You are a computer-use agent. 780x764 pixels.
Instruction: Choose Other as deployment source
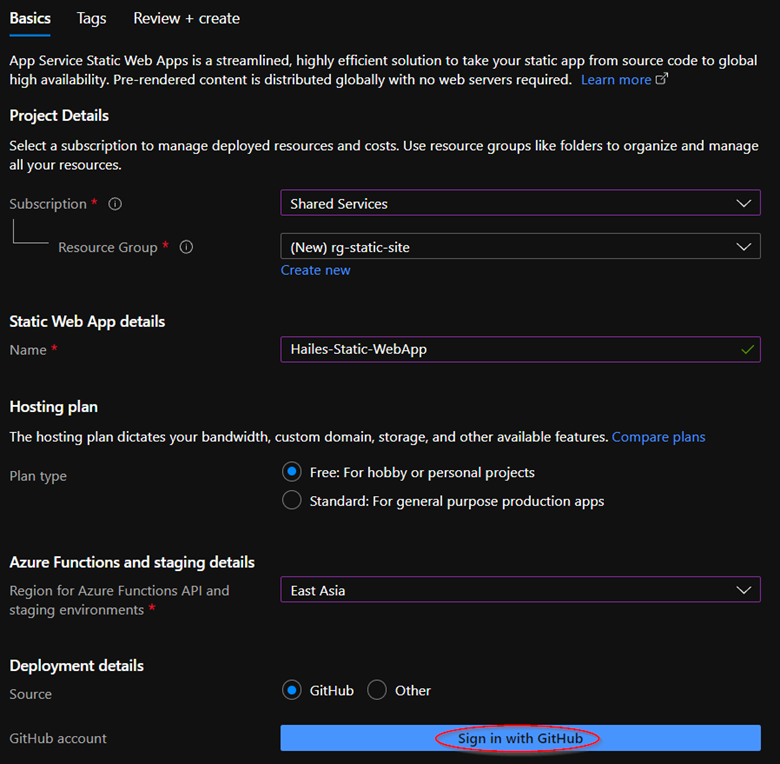coord(377,690)
